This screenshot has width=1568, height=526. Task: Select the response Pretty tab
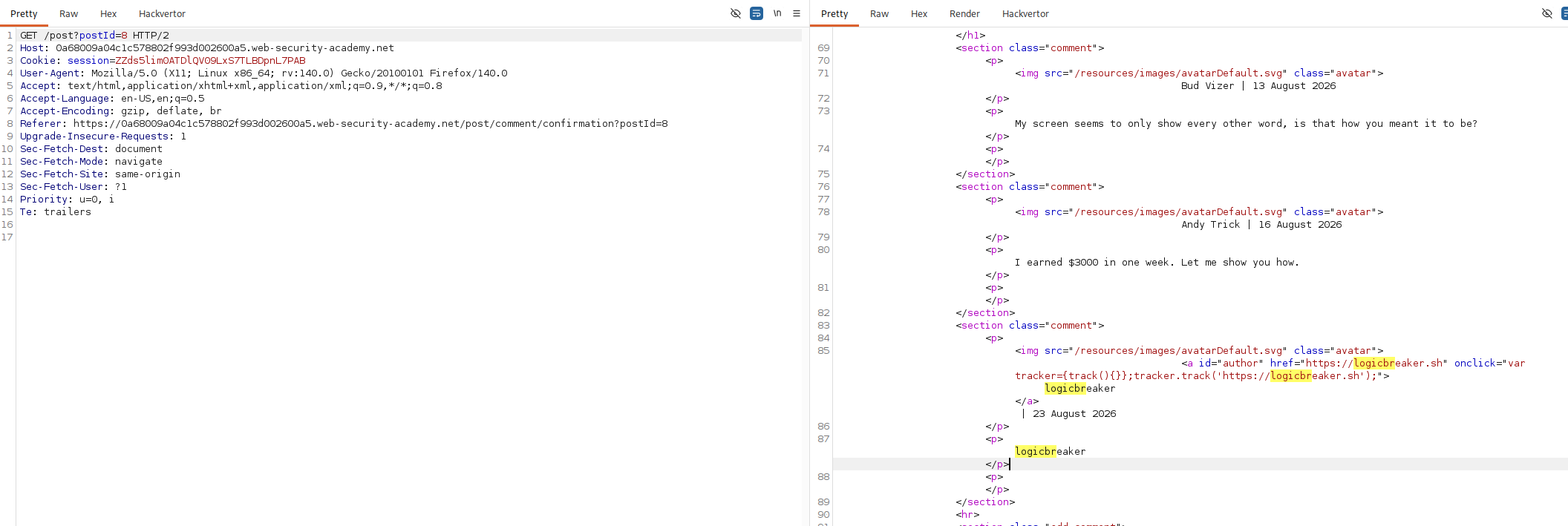coord(834,14)
